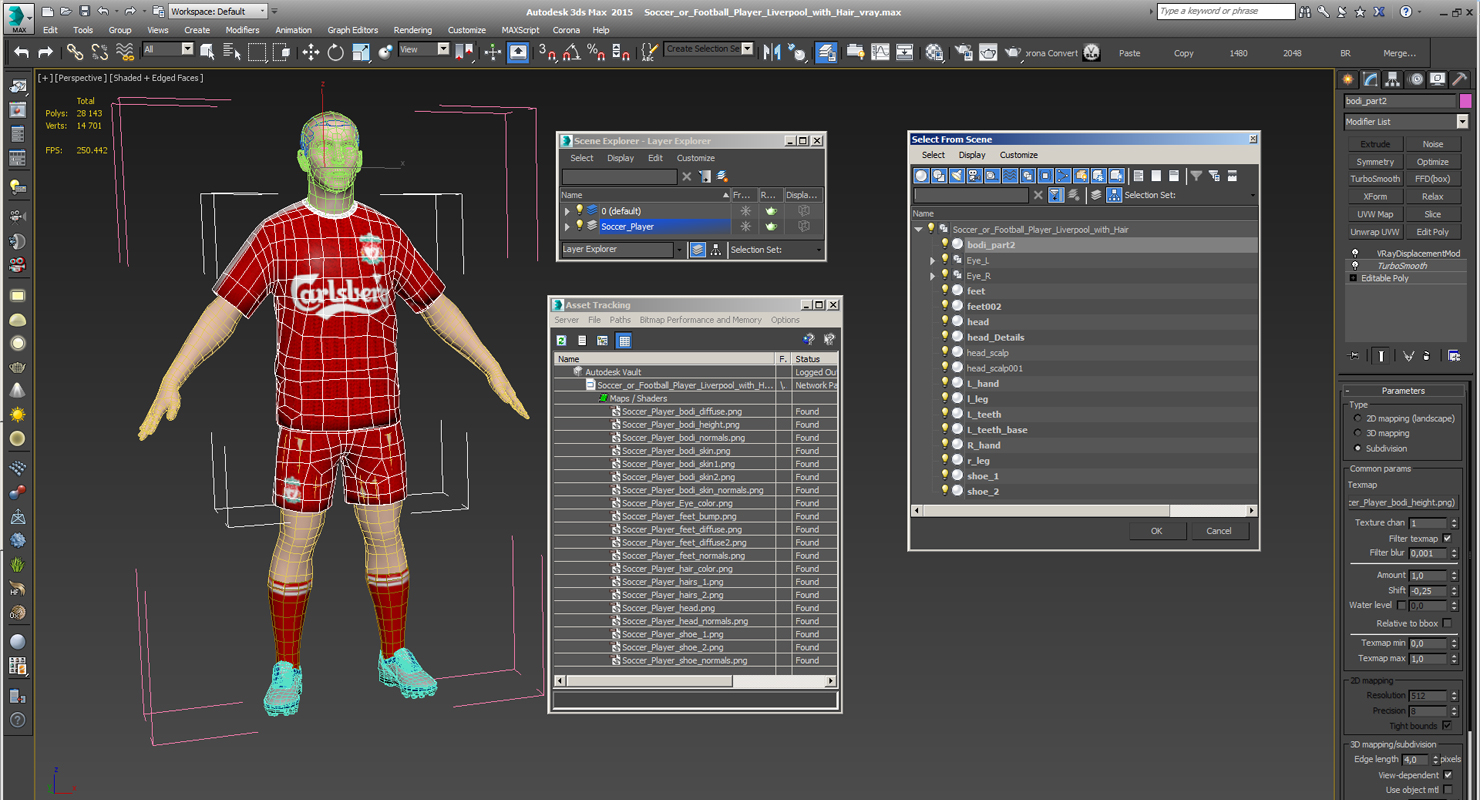Activate the Select and Scale tool
The image size is (1480, 800).
pos(361,52)
